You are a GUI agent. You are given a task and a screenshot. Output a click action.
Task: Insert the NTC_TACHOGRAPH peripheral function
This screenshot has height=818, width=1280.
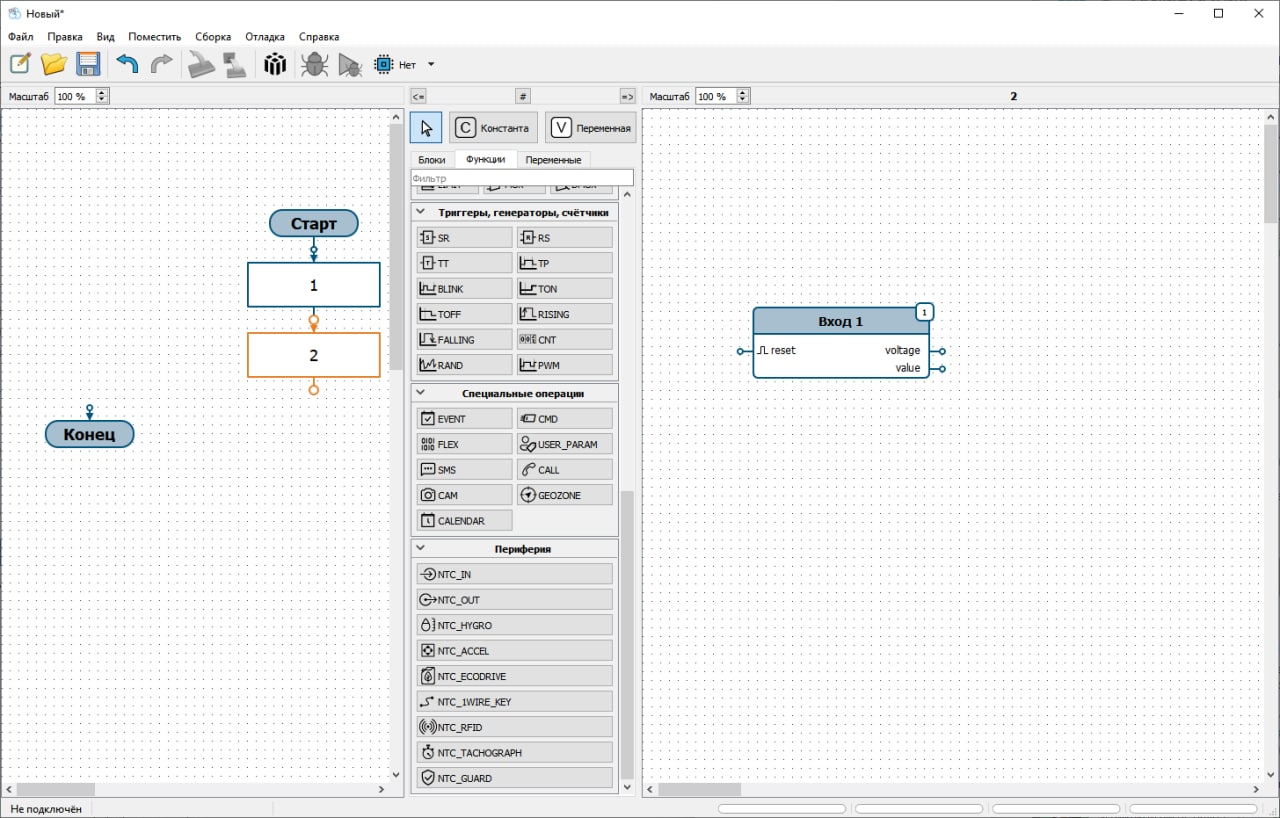coord(514,753)
